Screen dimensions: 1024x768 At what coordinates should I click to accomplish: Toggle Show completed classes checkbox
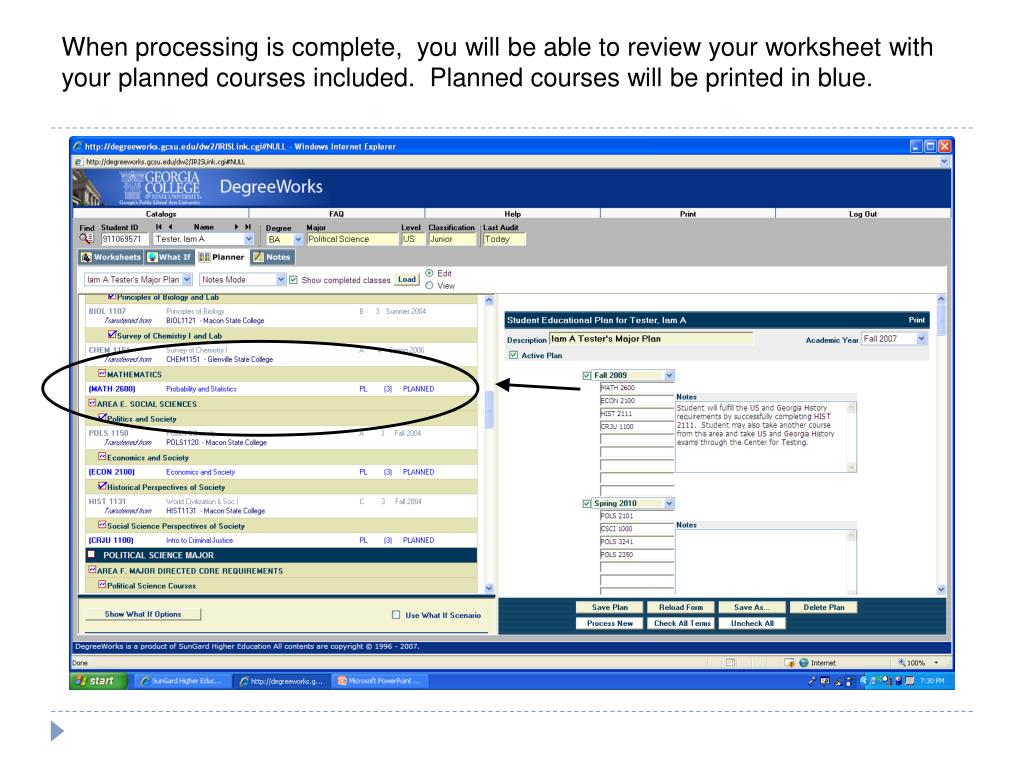pos(293,280)
